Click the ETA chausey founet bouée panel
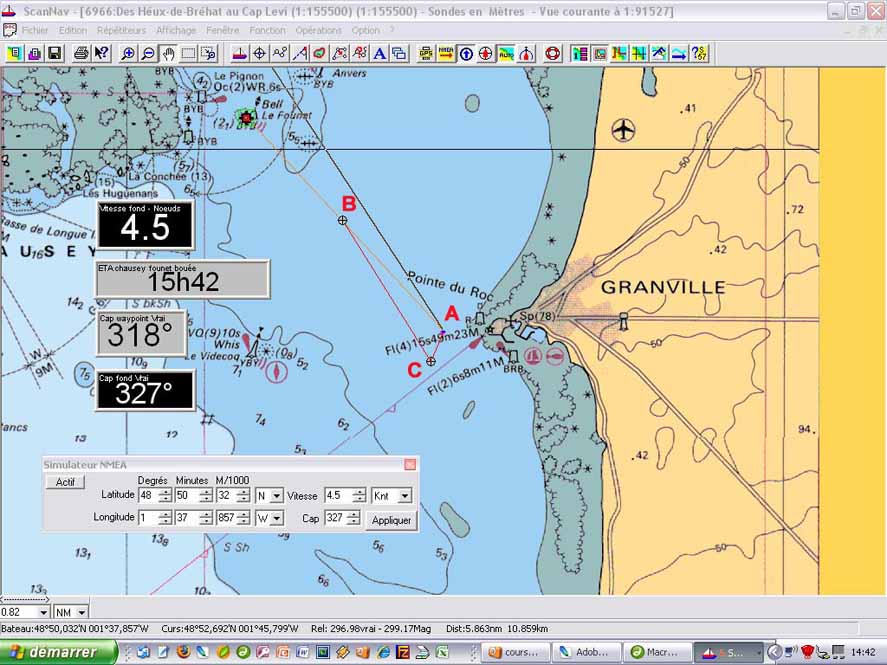 182,279
